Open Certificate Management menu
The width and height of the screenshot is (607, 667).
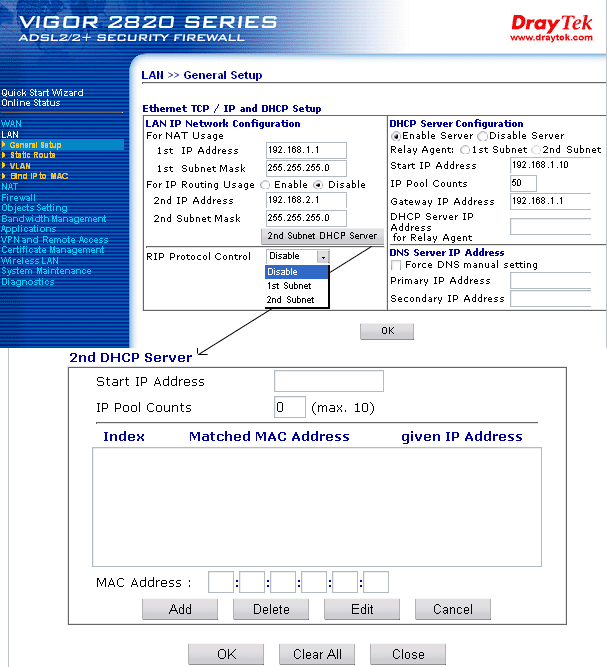pyautogui.click(x=52, y=250)
